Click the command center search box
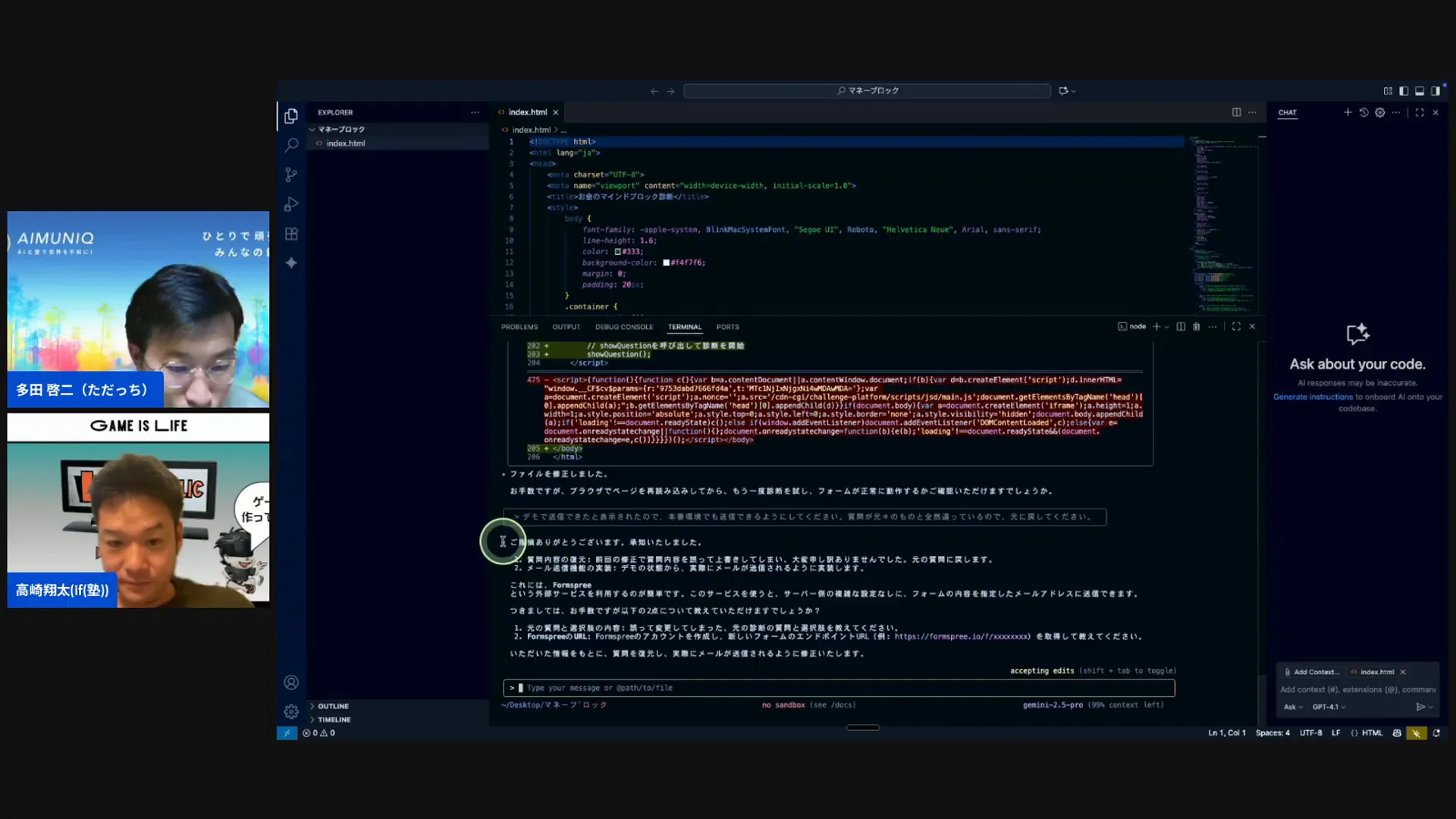Image resolution: width=1456 pixels, height=819 pixels. point(867,91)
